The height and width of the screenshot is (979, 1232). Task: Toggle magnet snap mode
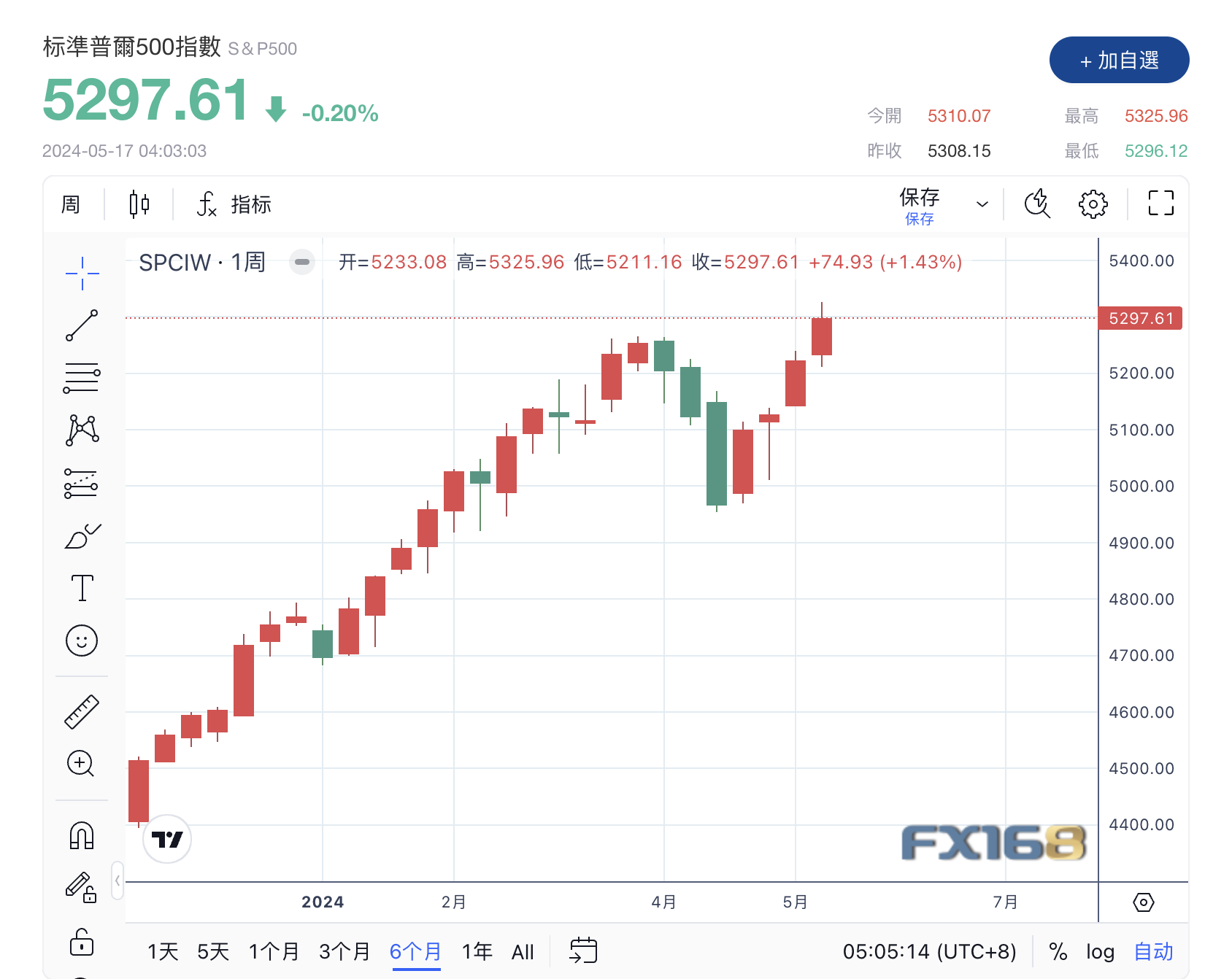[x=82, y=836]
